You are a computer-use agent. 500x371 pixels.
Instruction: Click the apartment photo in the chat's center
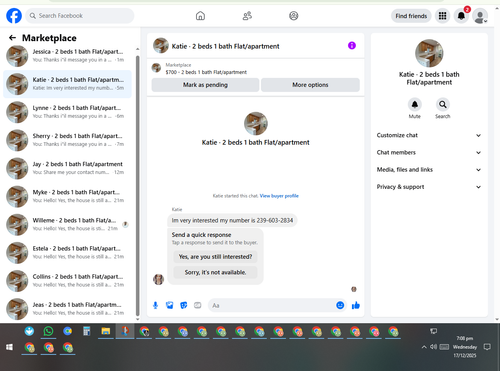tap(256, 124)
